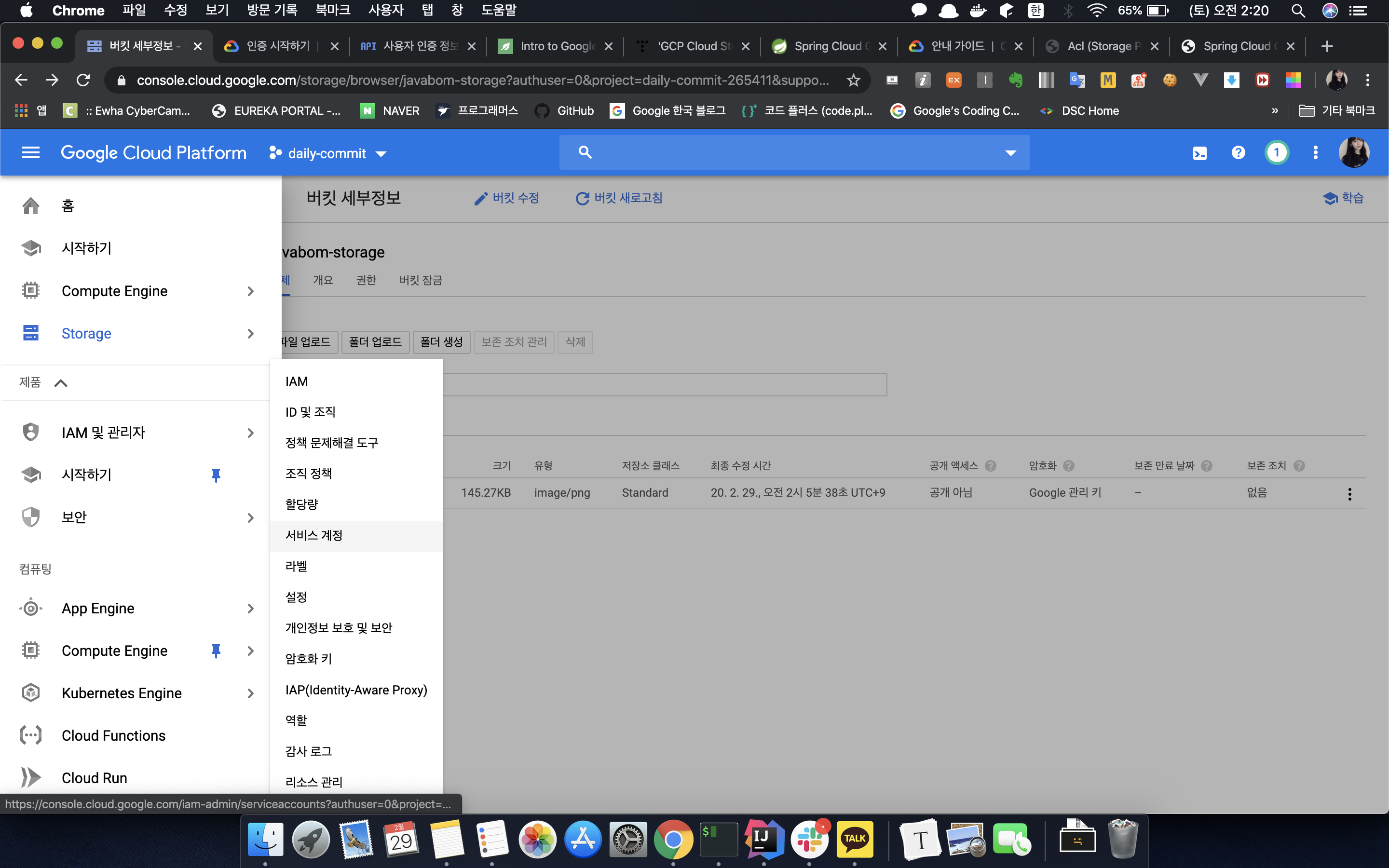Activate Cloud Shell icon in header
Viewport: 1389px width, 868px height.
pyautogui.click(x=1199, y=153)
